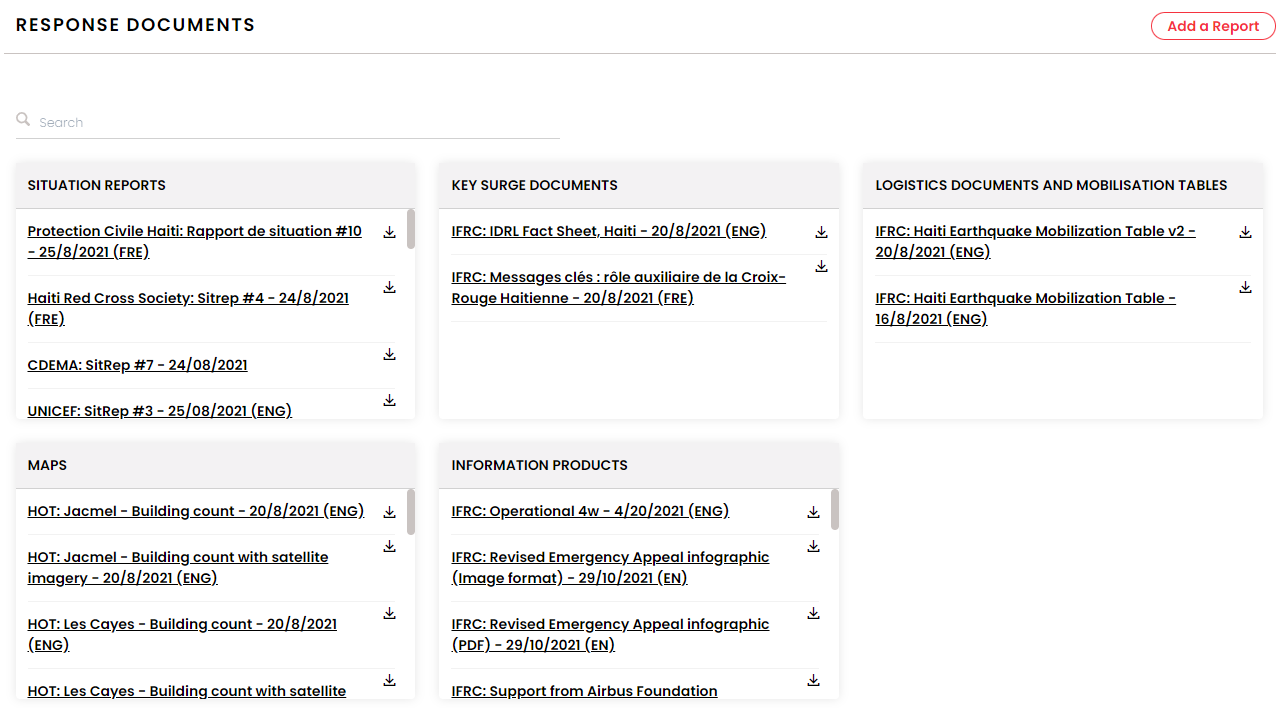Download UNICEF SitRep #3 file
The image size is (1284, 708).
pos(390,400)
